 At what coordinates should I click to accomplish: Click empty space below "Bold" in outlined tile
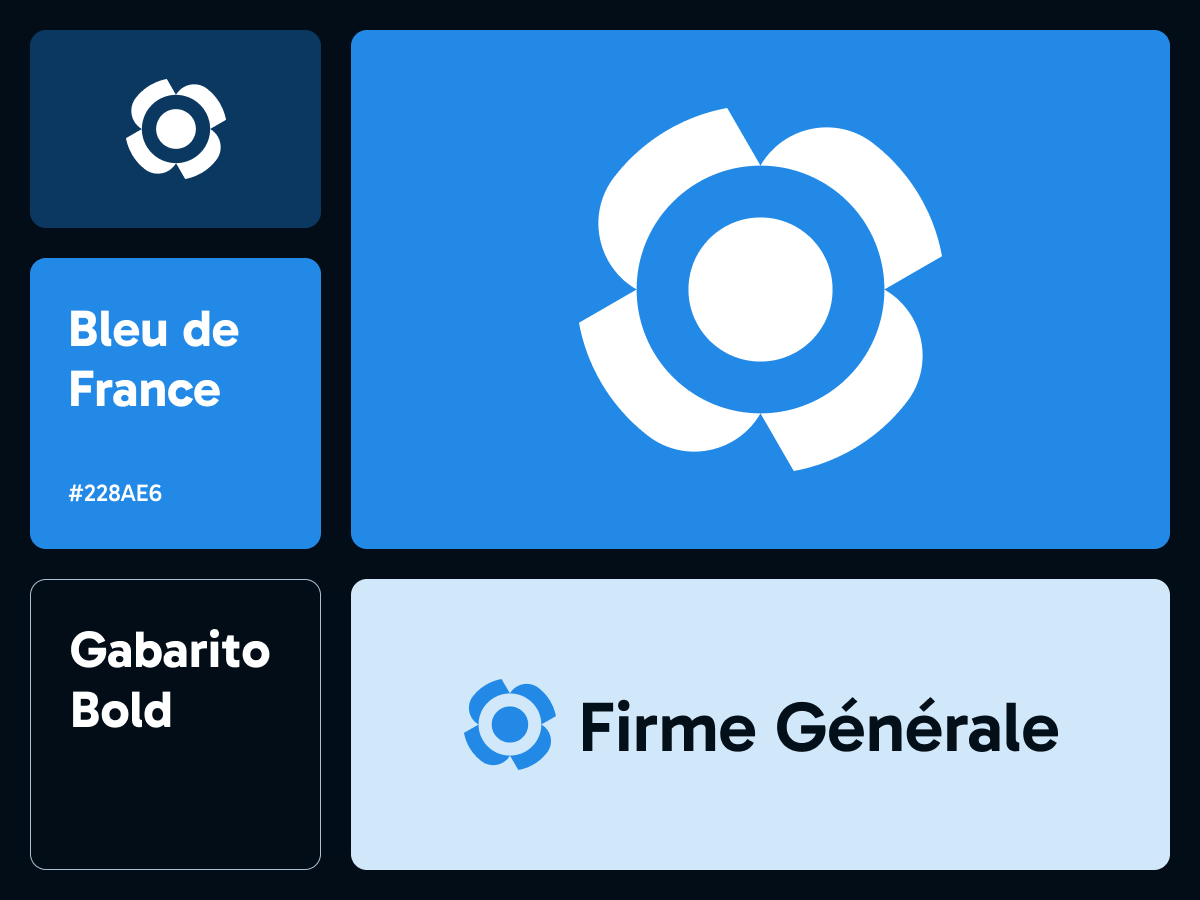pos(175,800)
